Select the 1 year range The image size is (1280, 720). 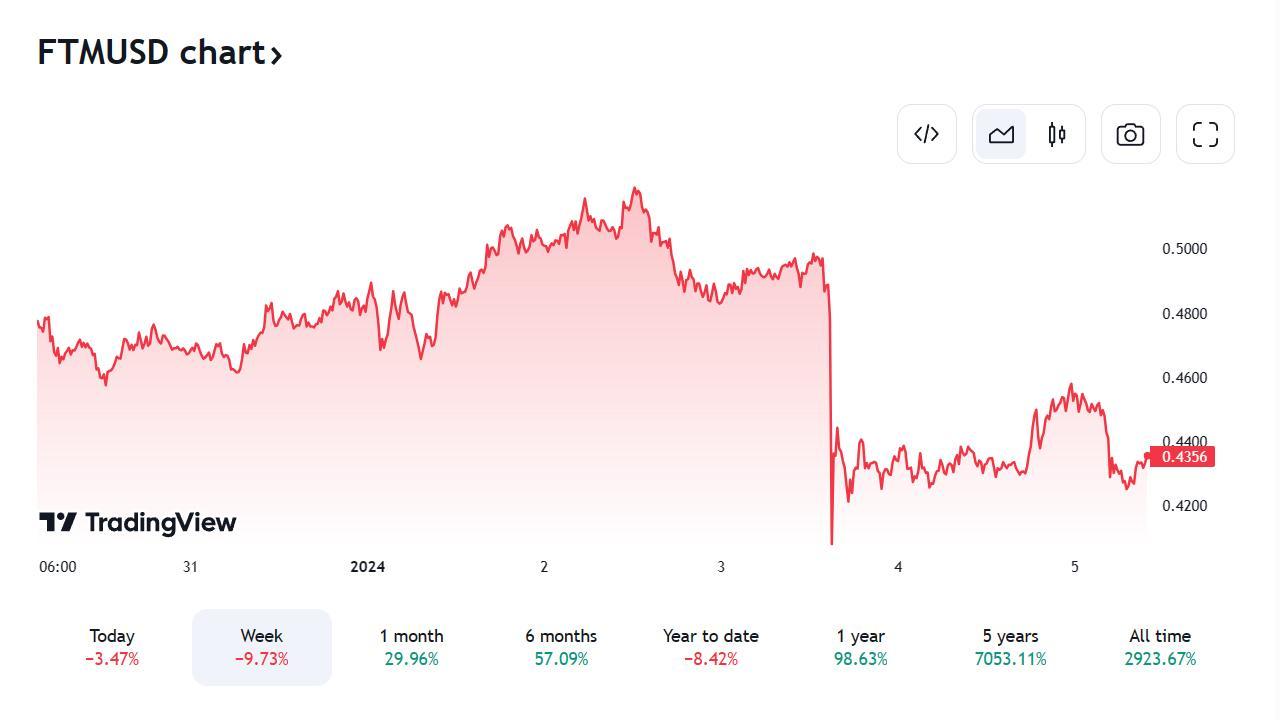(860, 647)
